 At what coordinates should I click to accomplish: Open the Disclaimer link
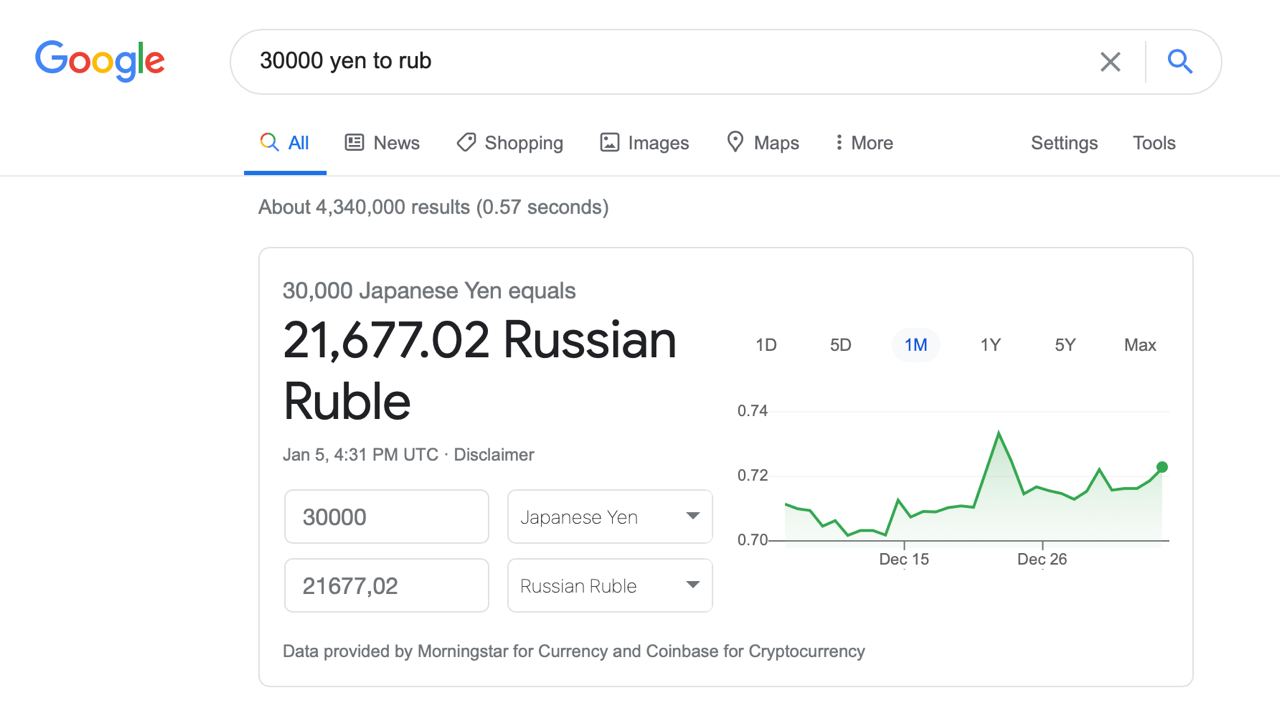(x=494, y=454)
